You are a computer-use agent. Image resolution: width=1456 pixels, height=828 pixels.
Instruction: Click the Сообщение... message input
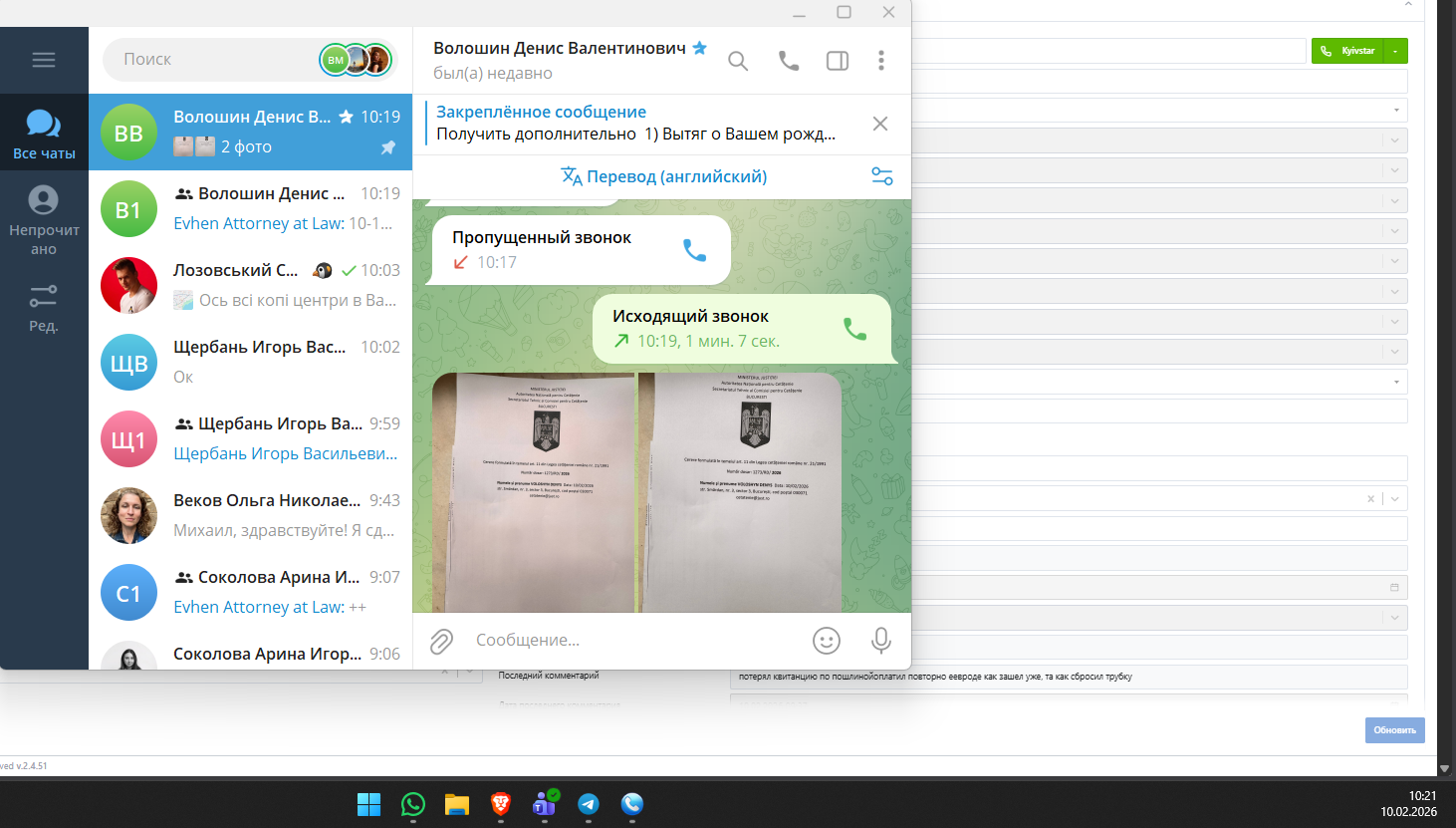pyautogui.click(x=637, y=641)
